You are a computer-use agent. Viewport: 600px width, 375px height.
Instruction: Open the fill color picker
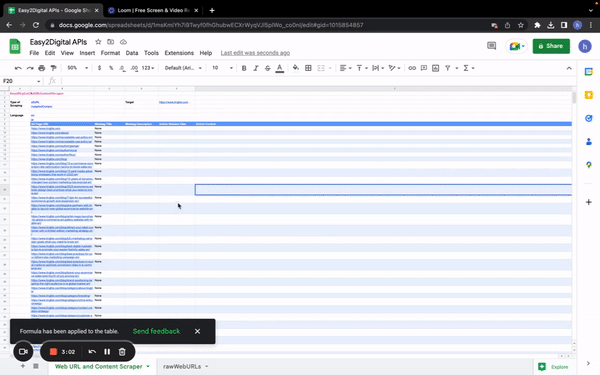(296, 68)
